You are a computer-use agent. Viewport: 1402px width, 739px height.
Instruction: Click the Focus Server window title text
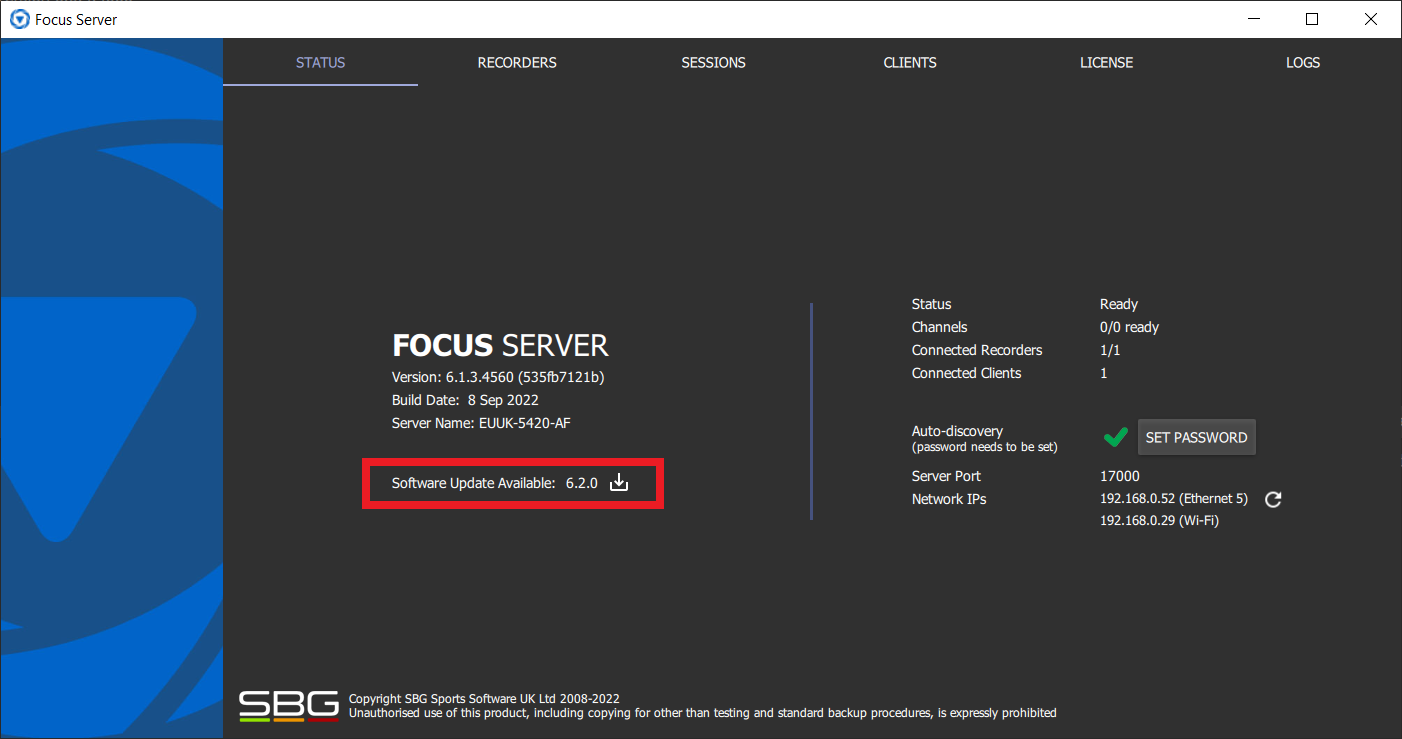76,19
